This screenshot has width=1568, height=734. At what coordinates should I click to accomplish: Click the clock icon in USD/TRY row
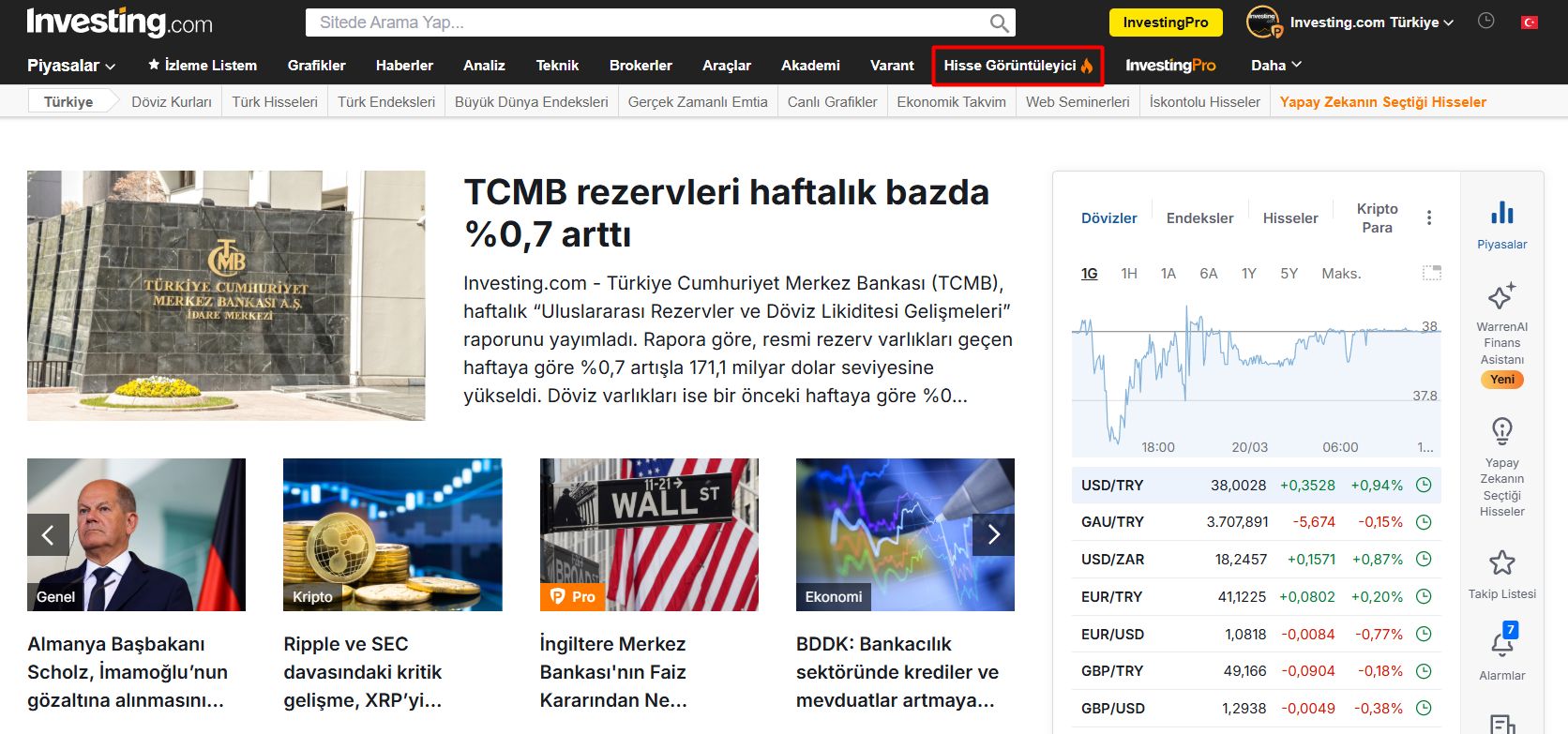pyautogui.click(x=1424, y=485)
